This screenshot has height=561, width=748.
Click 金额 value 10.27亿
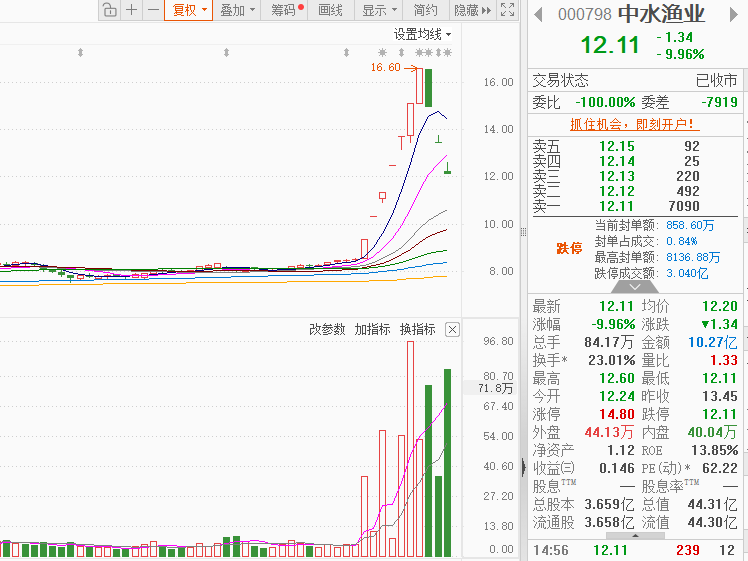tap(713, 342)
